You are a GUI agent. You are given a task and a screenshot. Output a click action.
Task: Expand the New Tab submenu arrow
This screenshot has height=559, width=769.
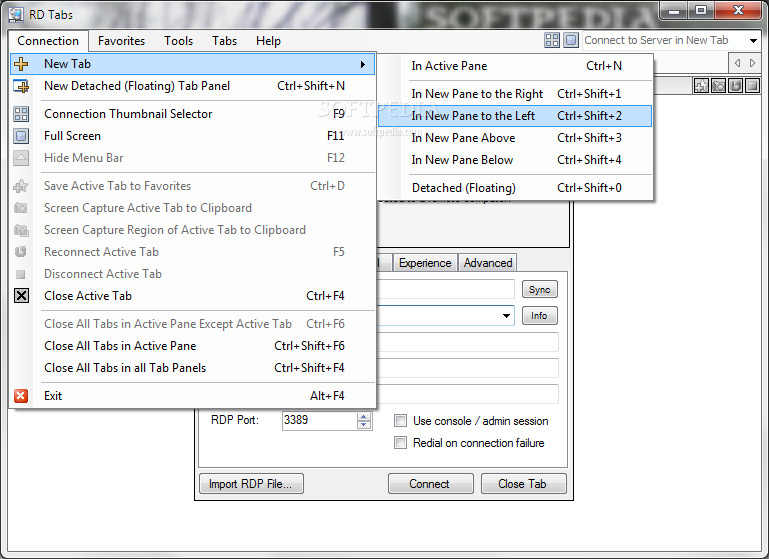(x=363, y=64)
